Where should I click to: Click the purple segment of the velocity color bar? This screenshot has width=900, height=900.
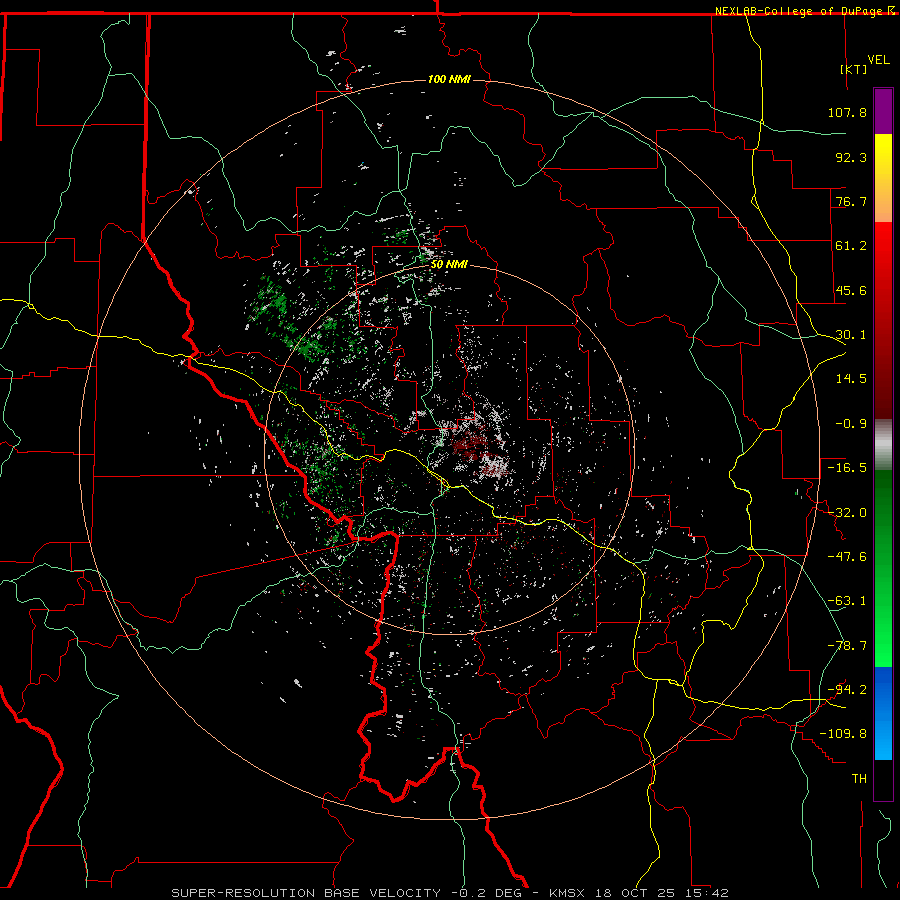(x=883, y=112)
